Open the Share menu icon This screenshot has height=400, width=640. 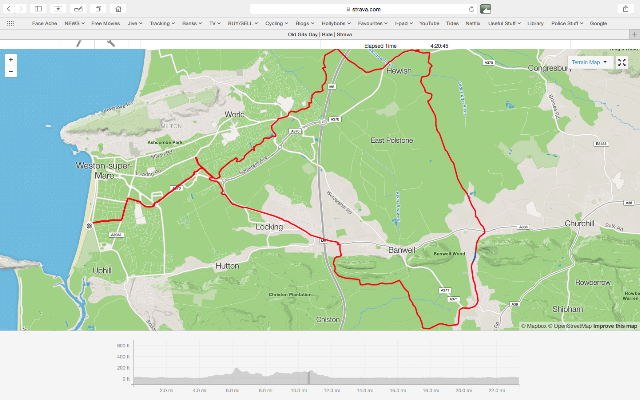625,9
